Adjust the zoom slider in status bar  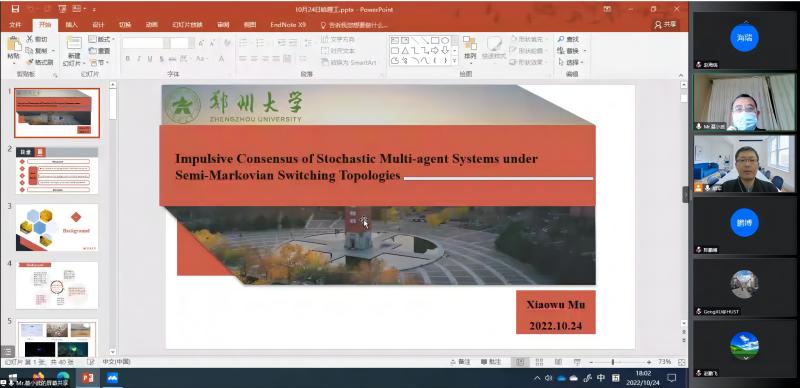tap(613, 362)
